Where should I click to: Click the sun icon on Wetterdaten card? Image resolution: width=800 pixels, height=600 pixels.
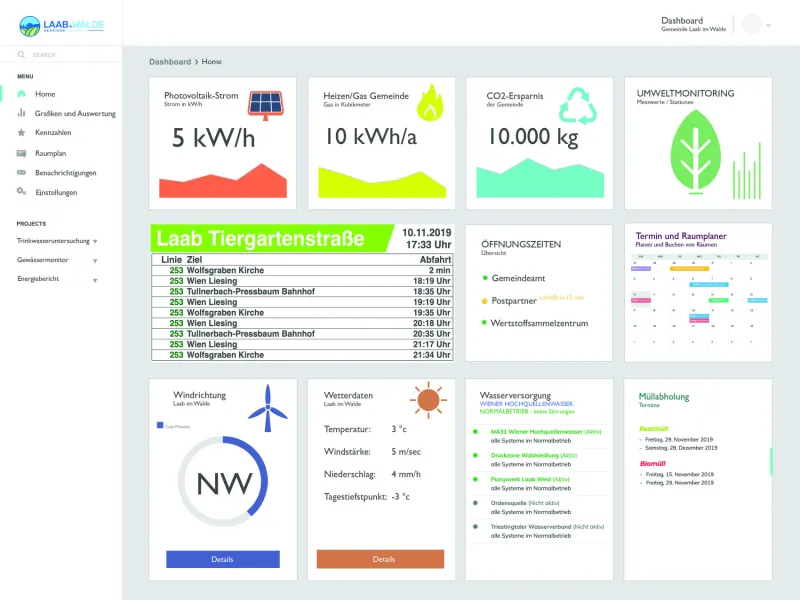coord(427,400)
